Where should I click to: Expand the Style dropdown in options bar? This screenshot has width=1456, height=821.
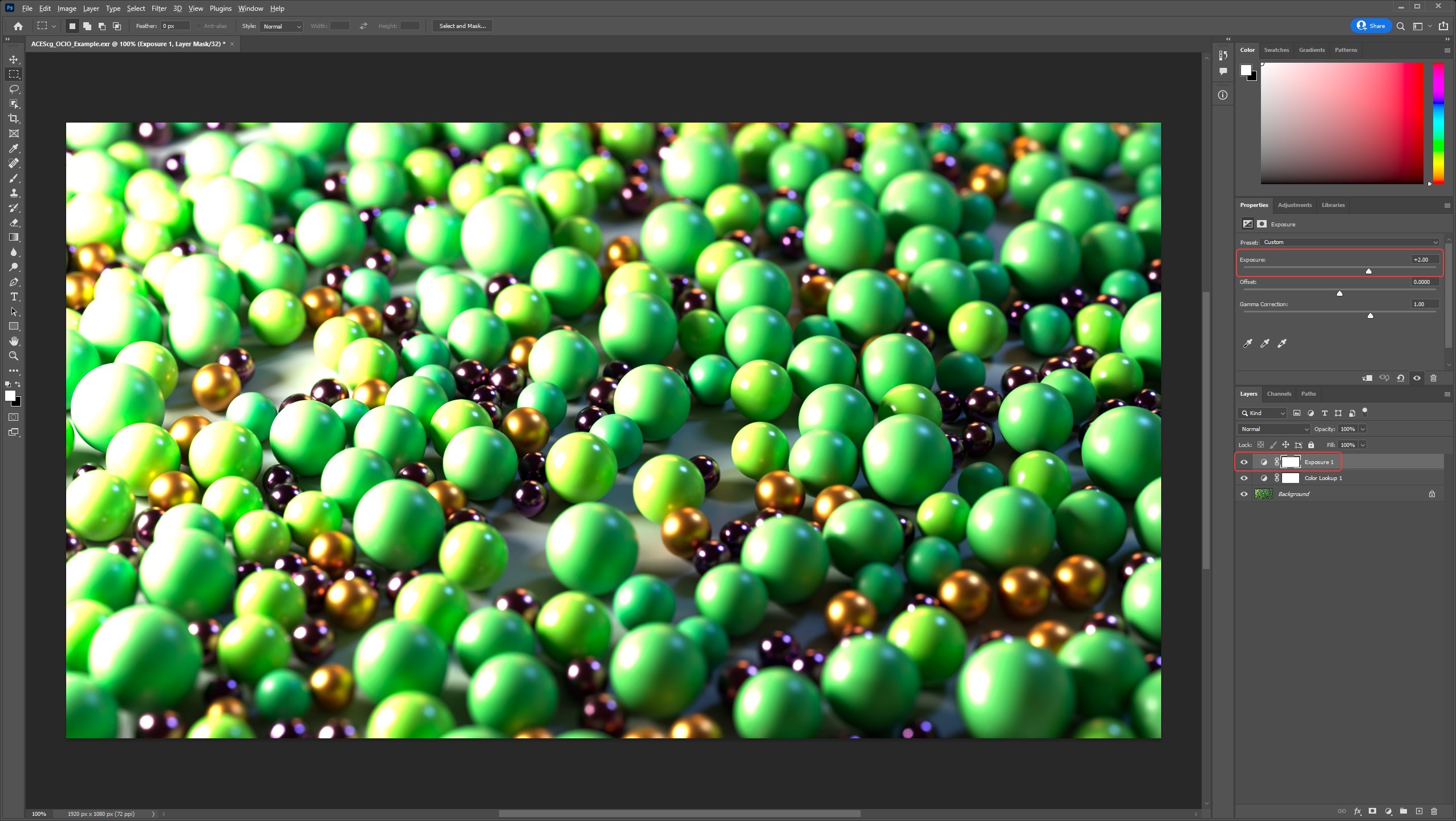[281, 26]
